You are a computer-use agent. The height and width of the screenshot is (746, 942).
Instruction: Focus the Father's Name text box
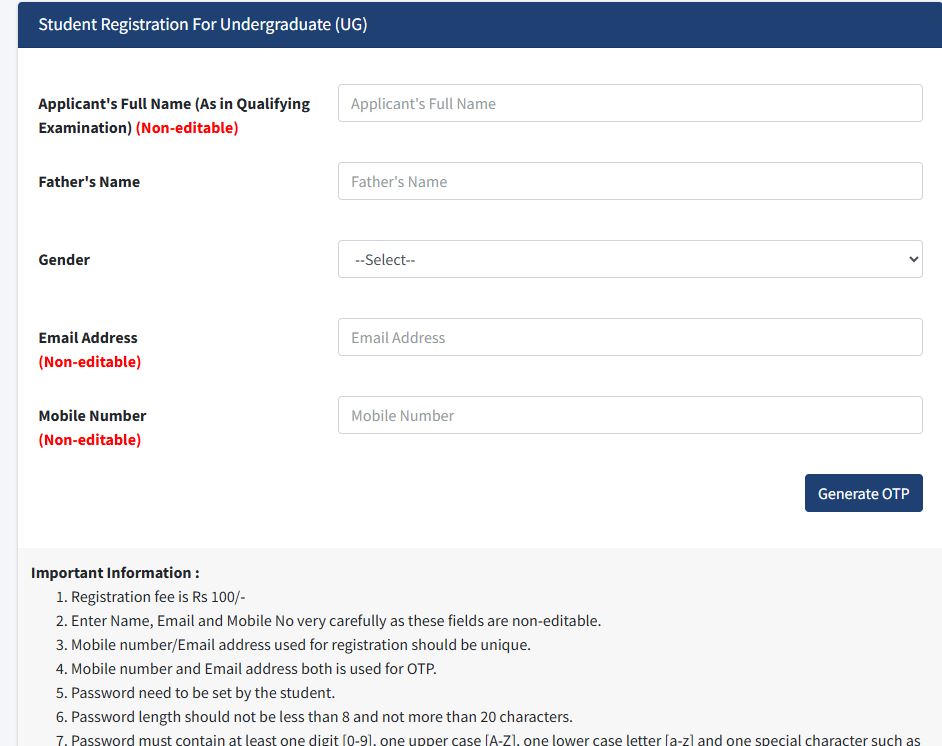(630, 181)
